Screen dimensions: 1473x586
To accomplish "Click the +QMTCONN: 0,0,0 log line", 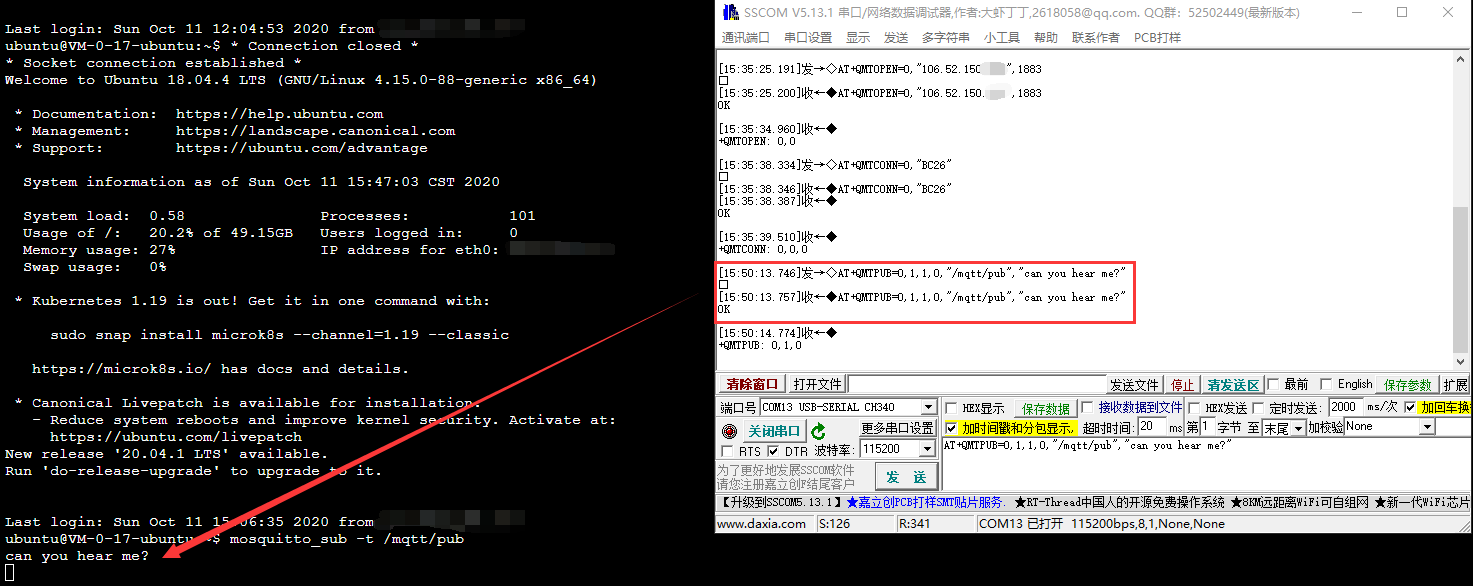I will (763, 249).
